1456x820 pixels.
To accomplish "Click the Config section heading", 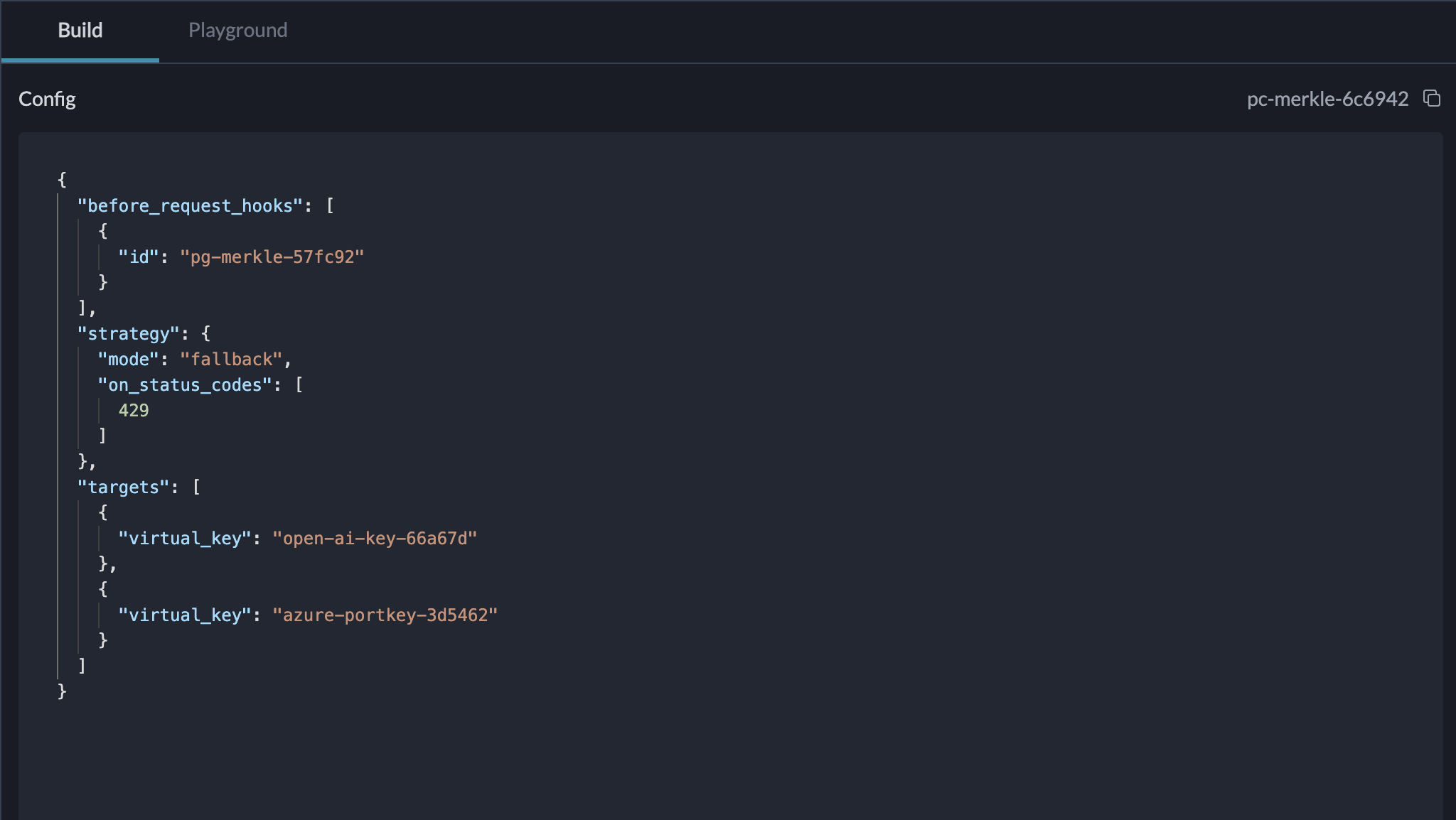I will pos(47,99).
